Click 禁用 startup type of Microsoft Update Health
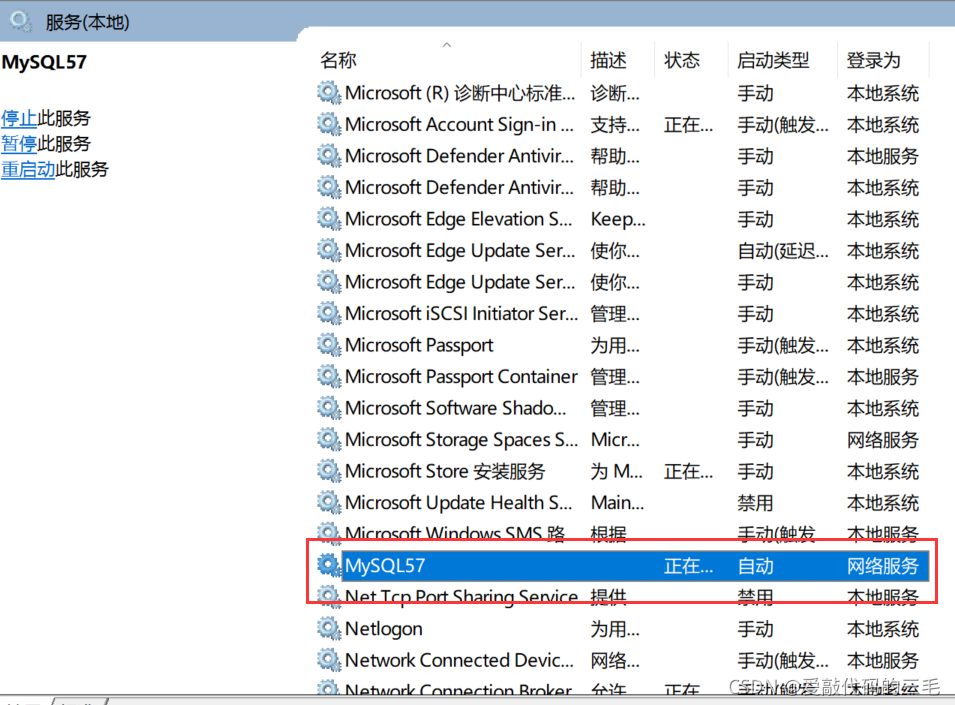The width and height of the screenshot is (955, 705). [x=755, y=503]
